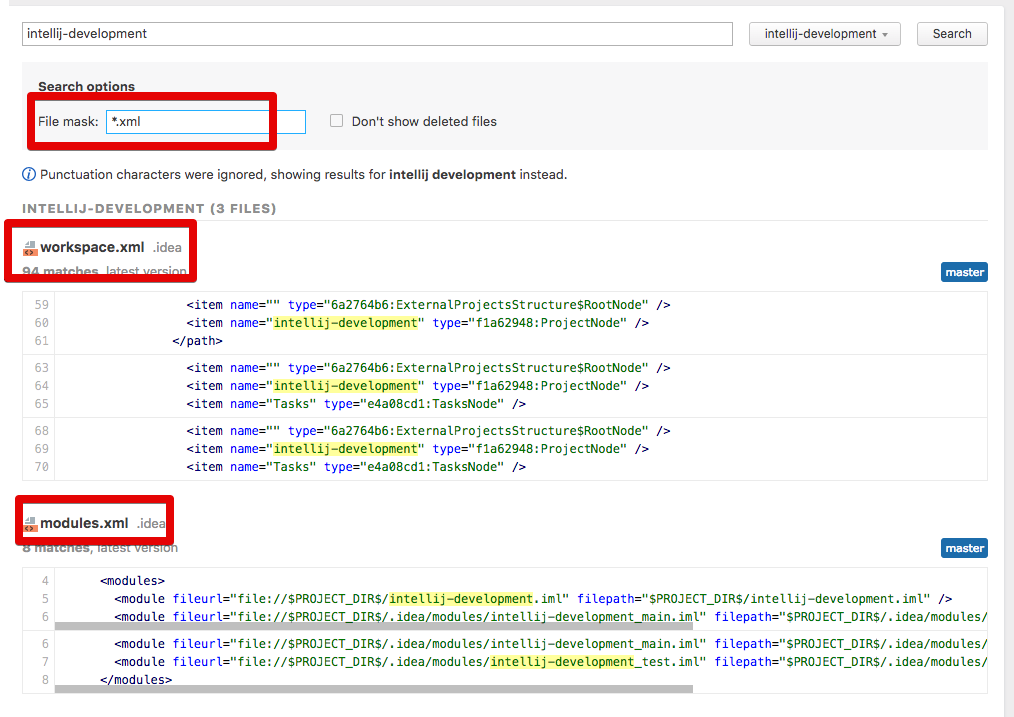Click the Search button
This screenshot has height=717, width=1014.
(952, 34)
